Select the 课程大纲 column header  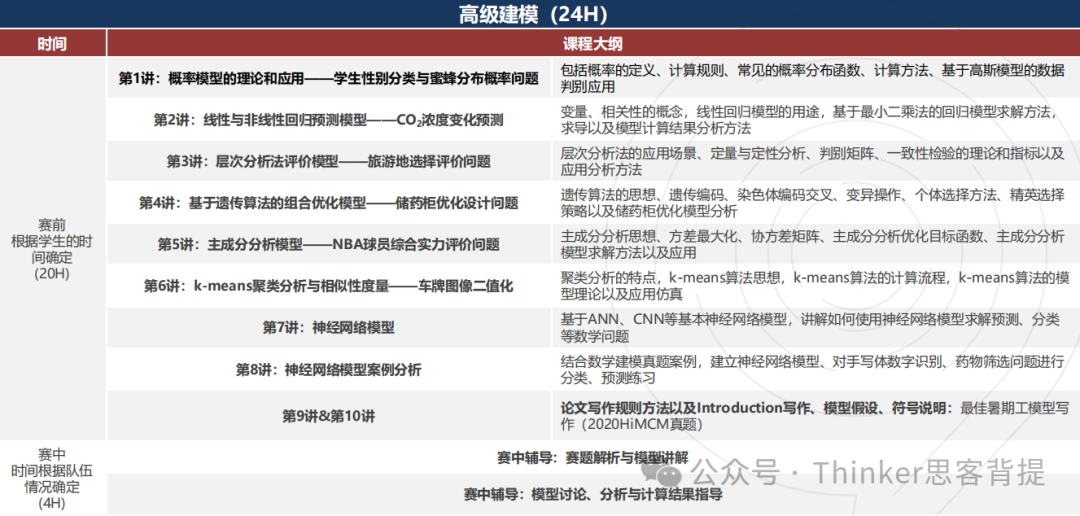[592, 43]
